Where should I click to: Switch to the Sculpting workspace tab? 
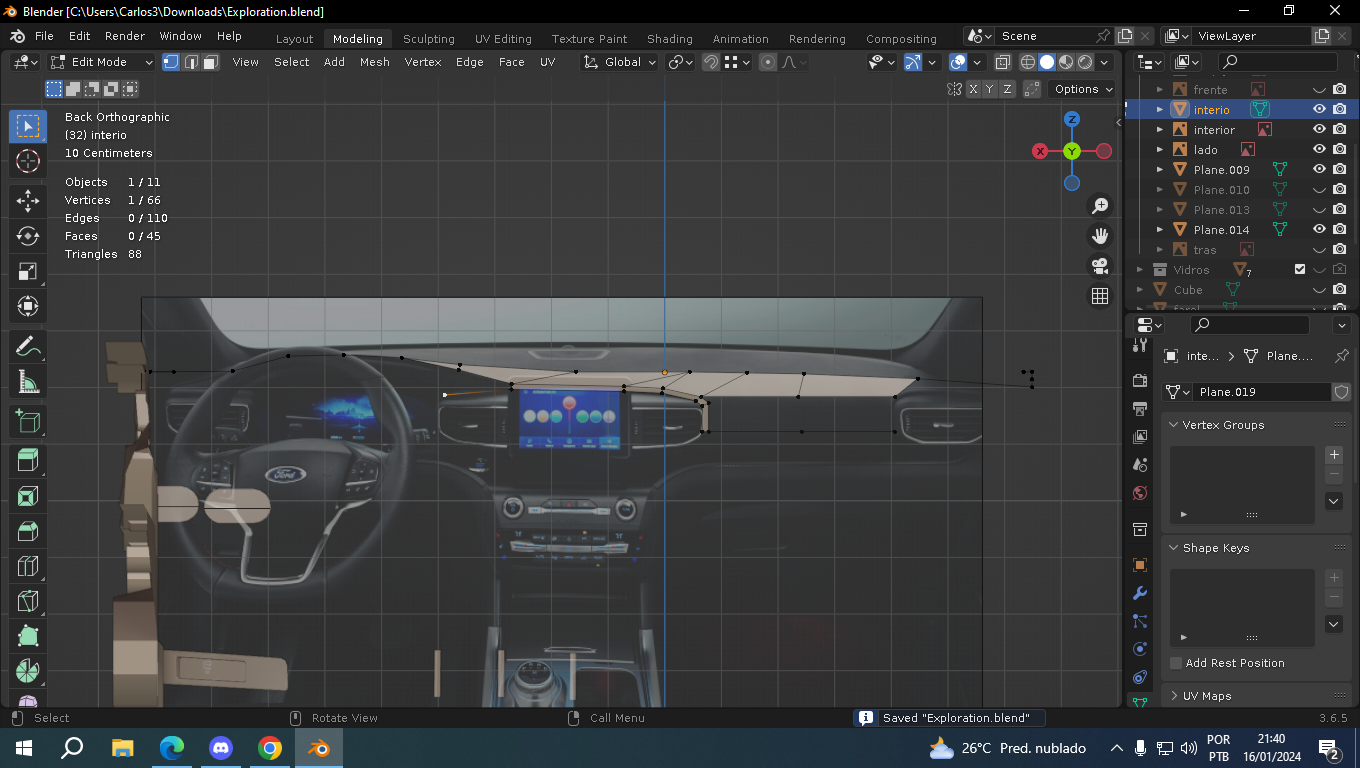[428, 39]
